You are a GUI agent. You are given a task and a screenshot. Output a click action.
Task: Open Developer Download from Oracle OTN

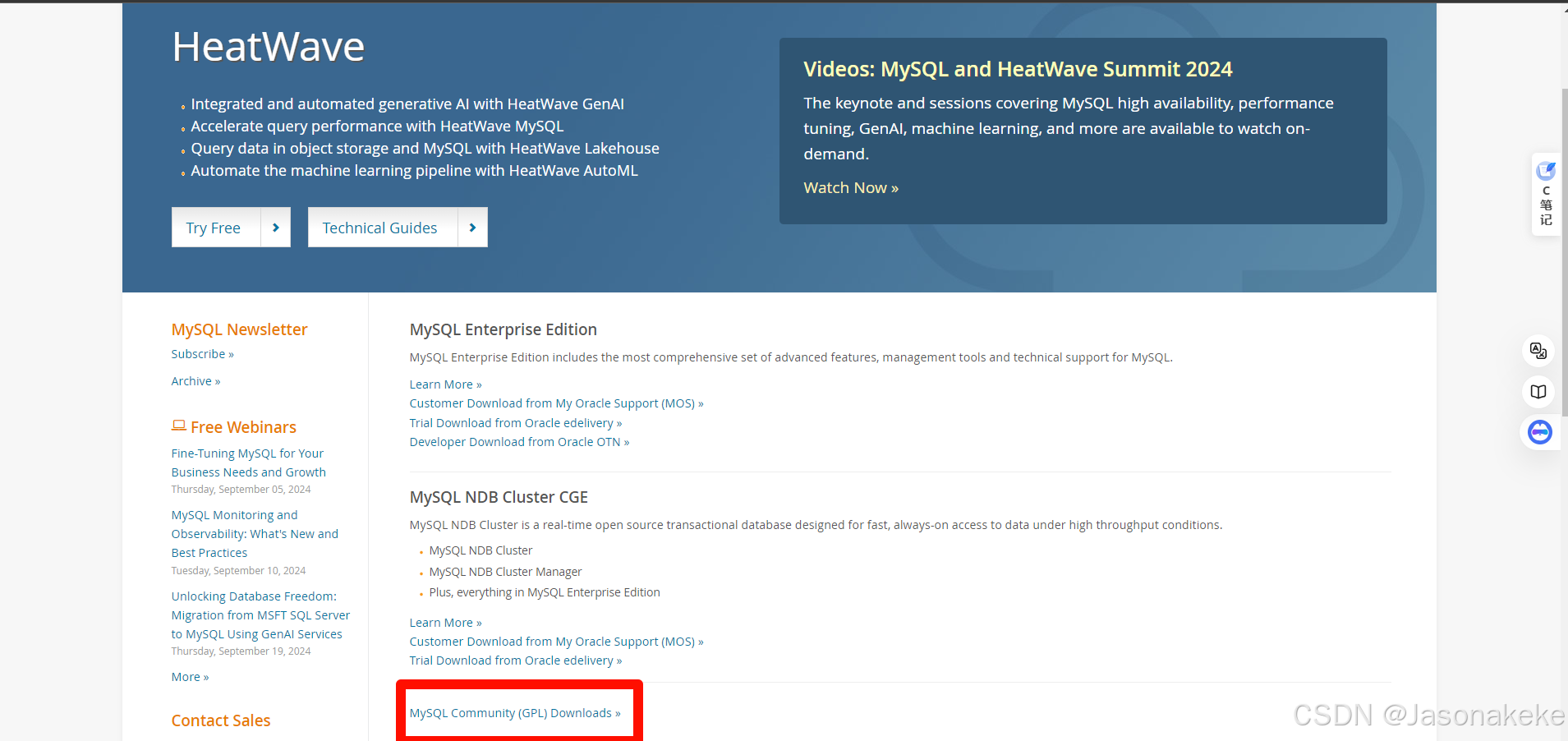[519, 442]
